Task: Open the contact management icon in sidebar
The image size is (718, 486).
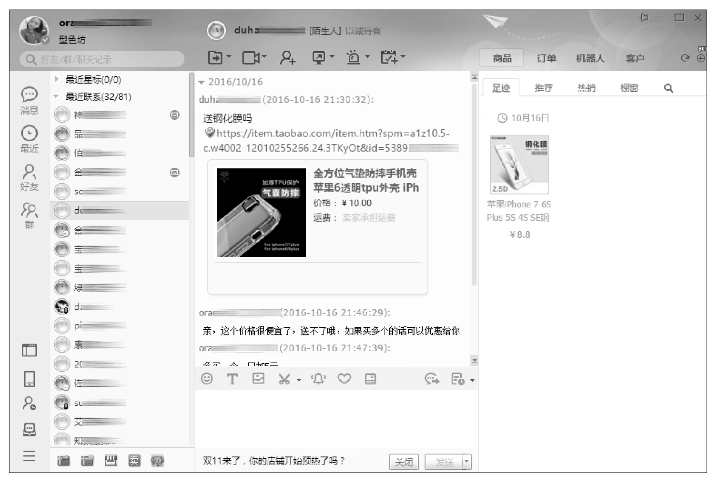Action: 29,403
